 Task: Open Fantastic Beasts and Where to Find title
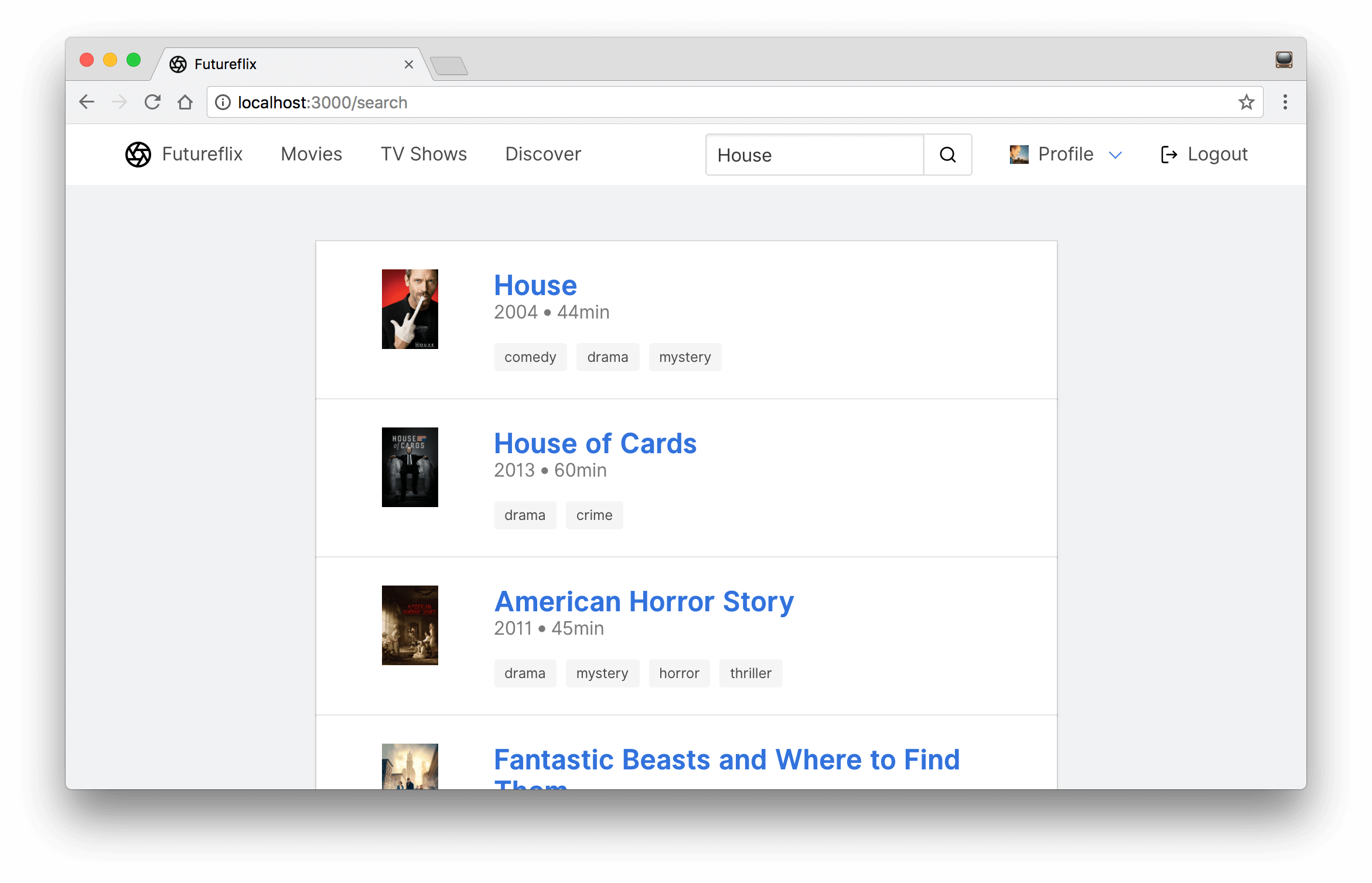(x=727, y=767)
